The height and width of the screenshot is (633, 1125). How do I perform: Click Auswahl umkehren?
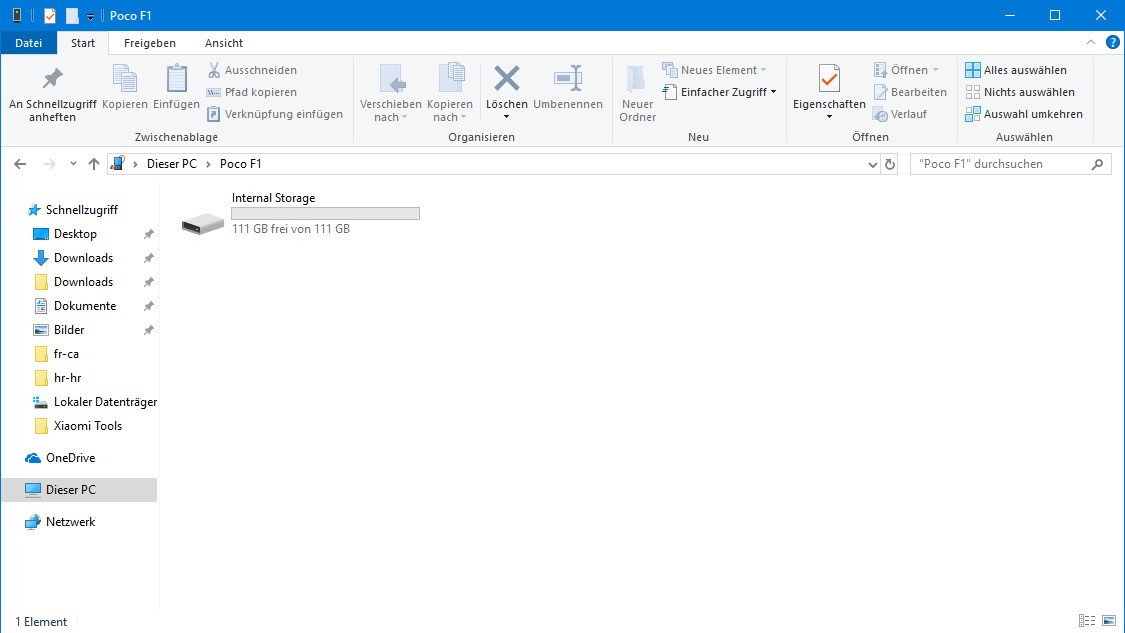tap(1024, 114)
